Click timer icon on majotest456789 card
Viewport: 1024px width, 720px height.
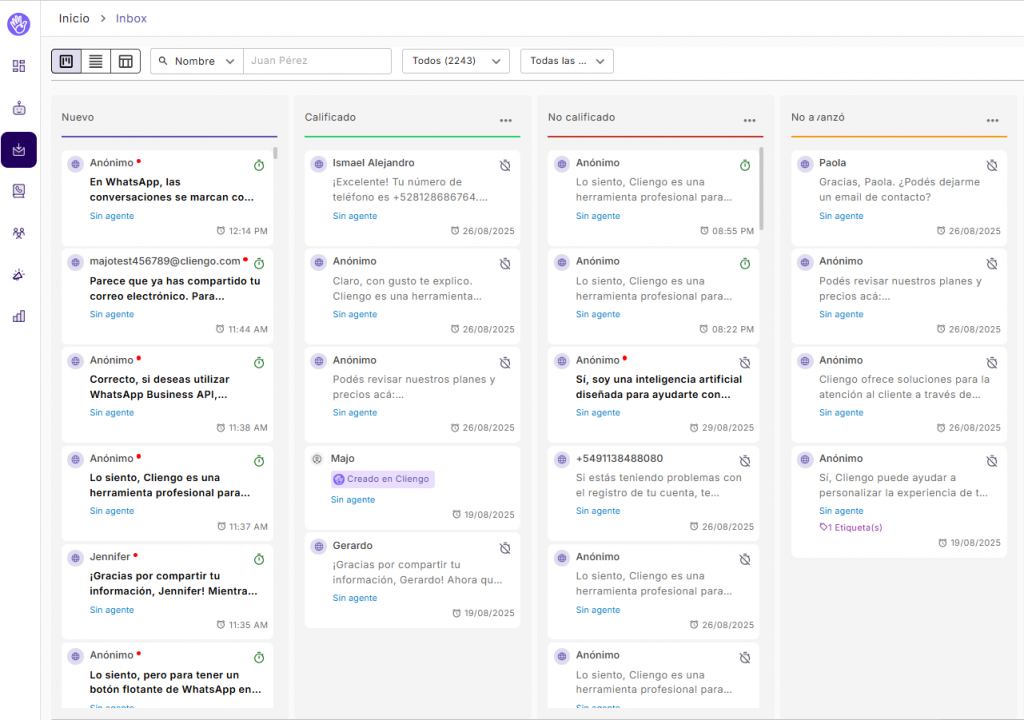coord(259,263)
